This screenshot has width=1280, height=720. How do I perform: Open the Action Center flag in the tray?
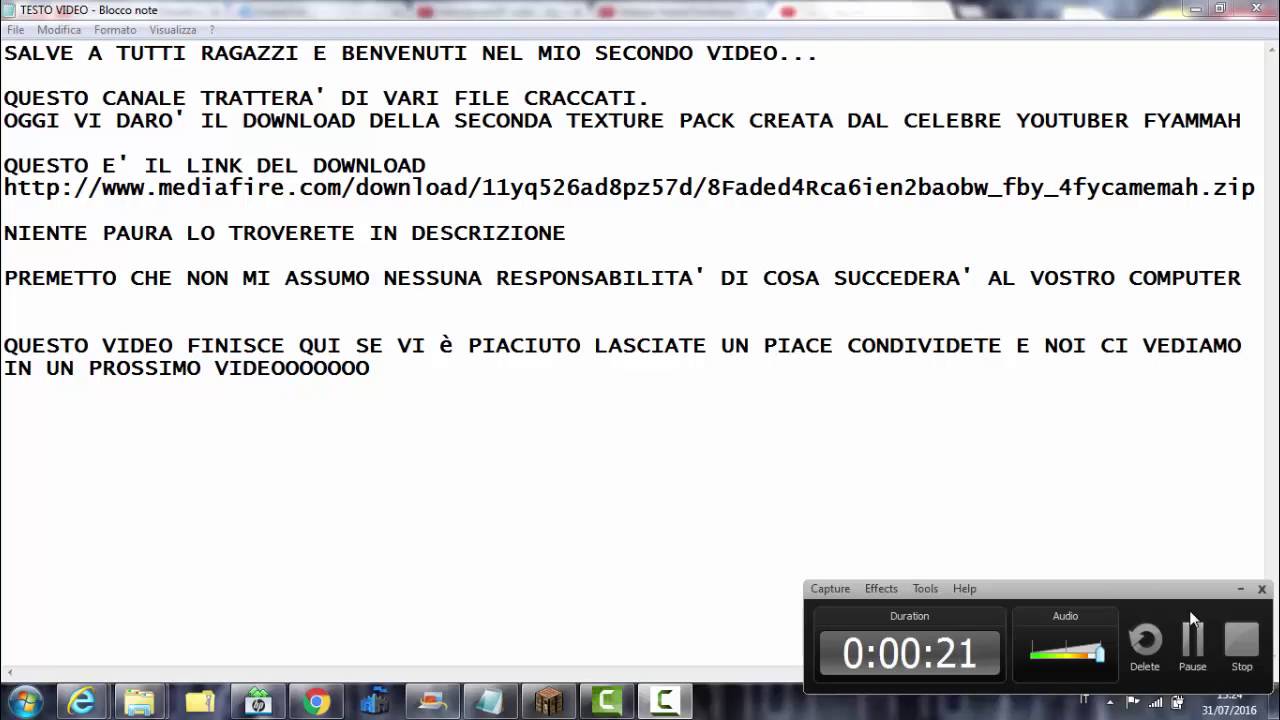click(1132, 702)
